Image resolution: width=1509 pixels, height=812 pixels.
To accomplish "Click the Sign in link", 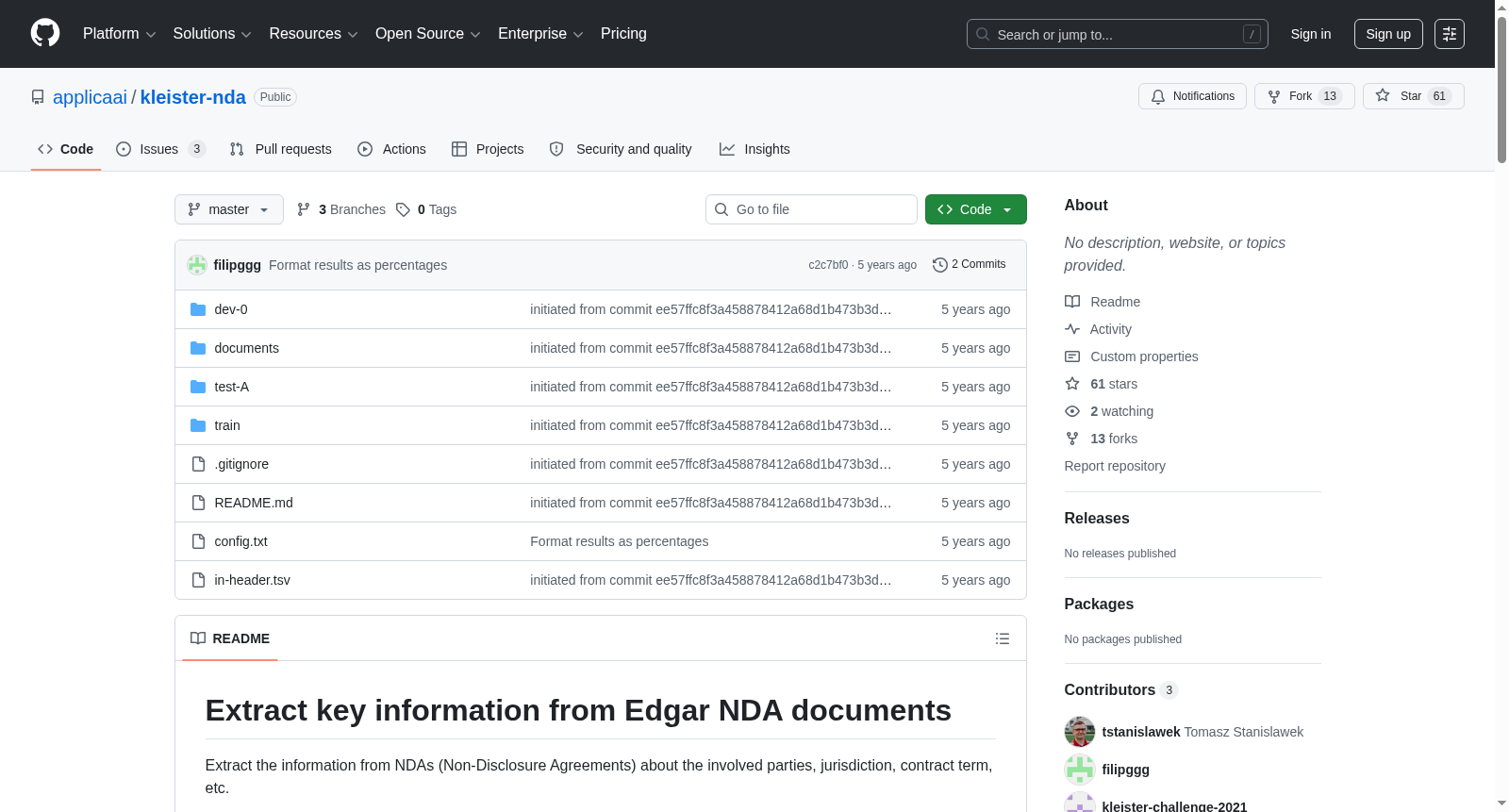I will tap(1311, 34).
